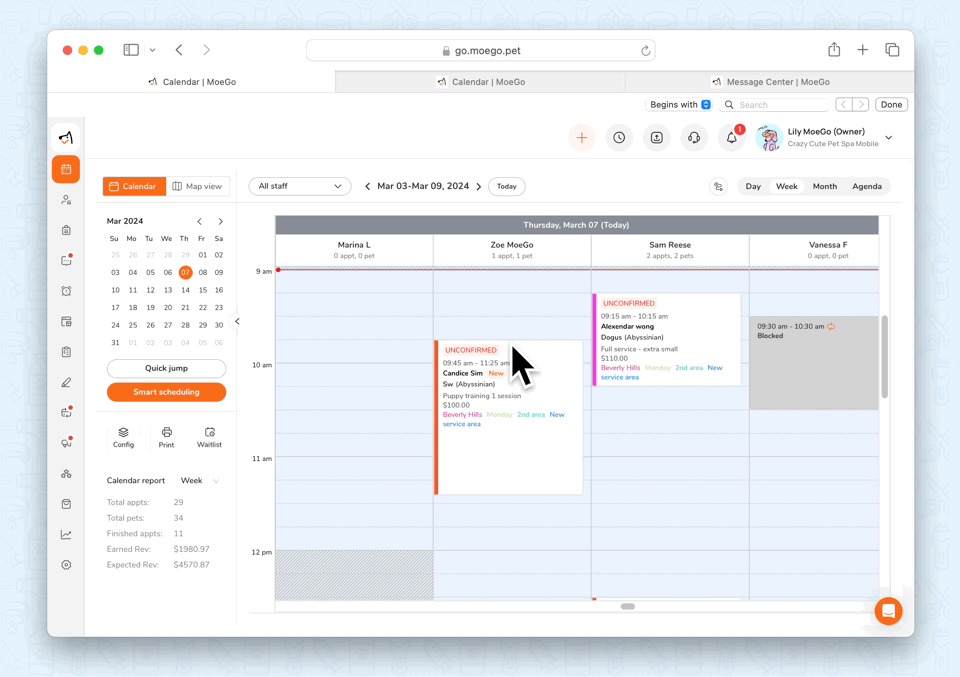Open the Calendar icon in left sidebar
Image resolution: width=960 pixels, height=677 pixels.
[66, 169]
